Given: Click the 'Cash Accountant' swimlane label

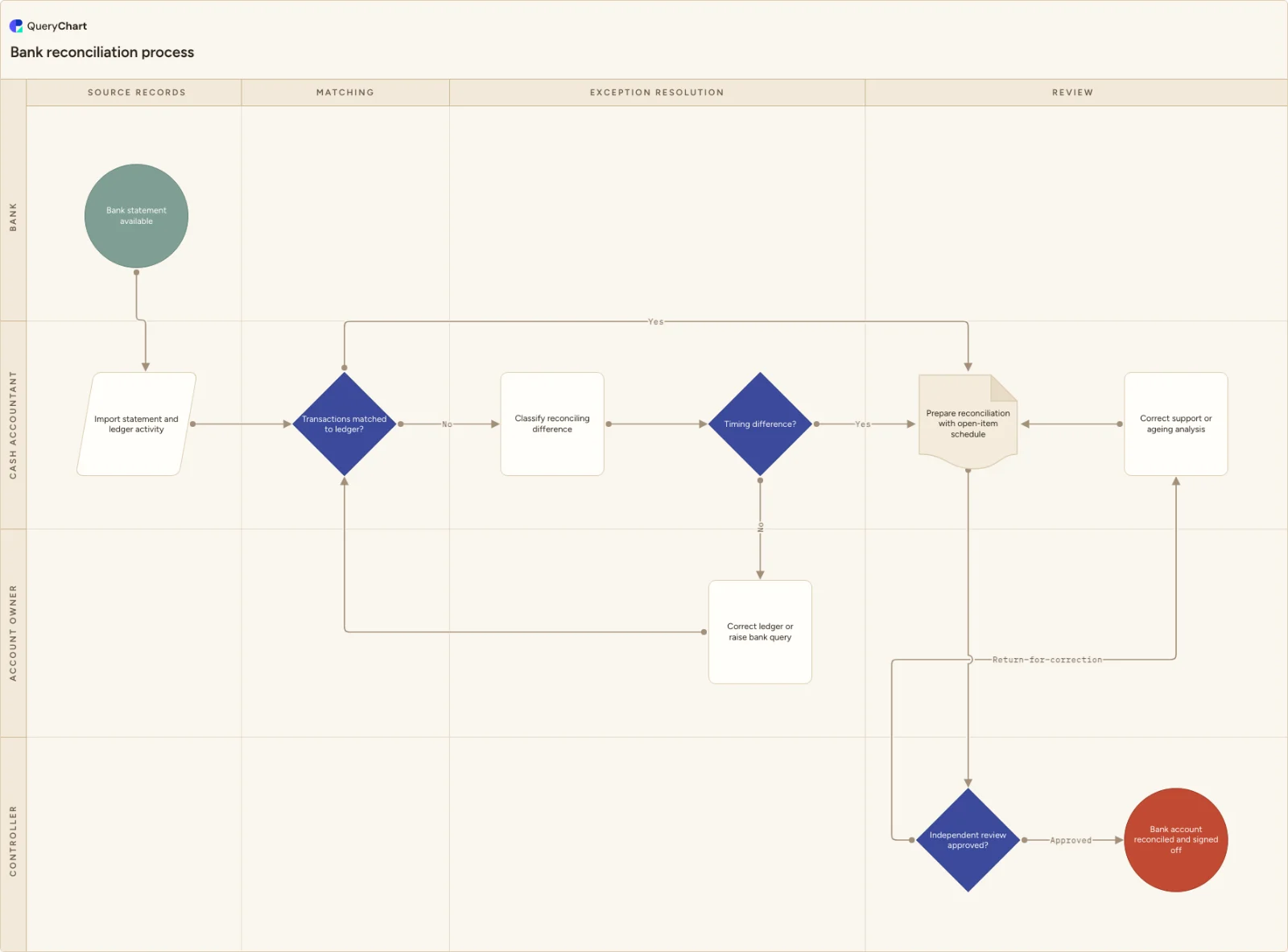Looking at the screenshot, I should [13, 425].
